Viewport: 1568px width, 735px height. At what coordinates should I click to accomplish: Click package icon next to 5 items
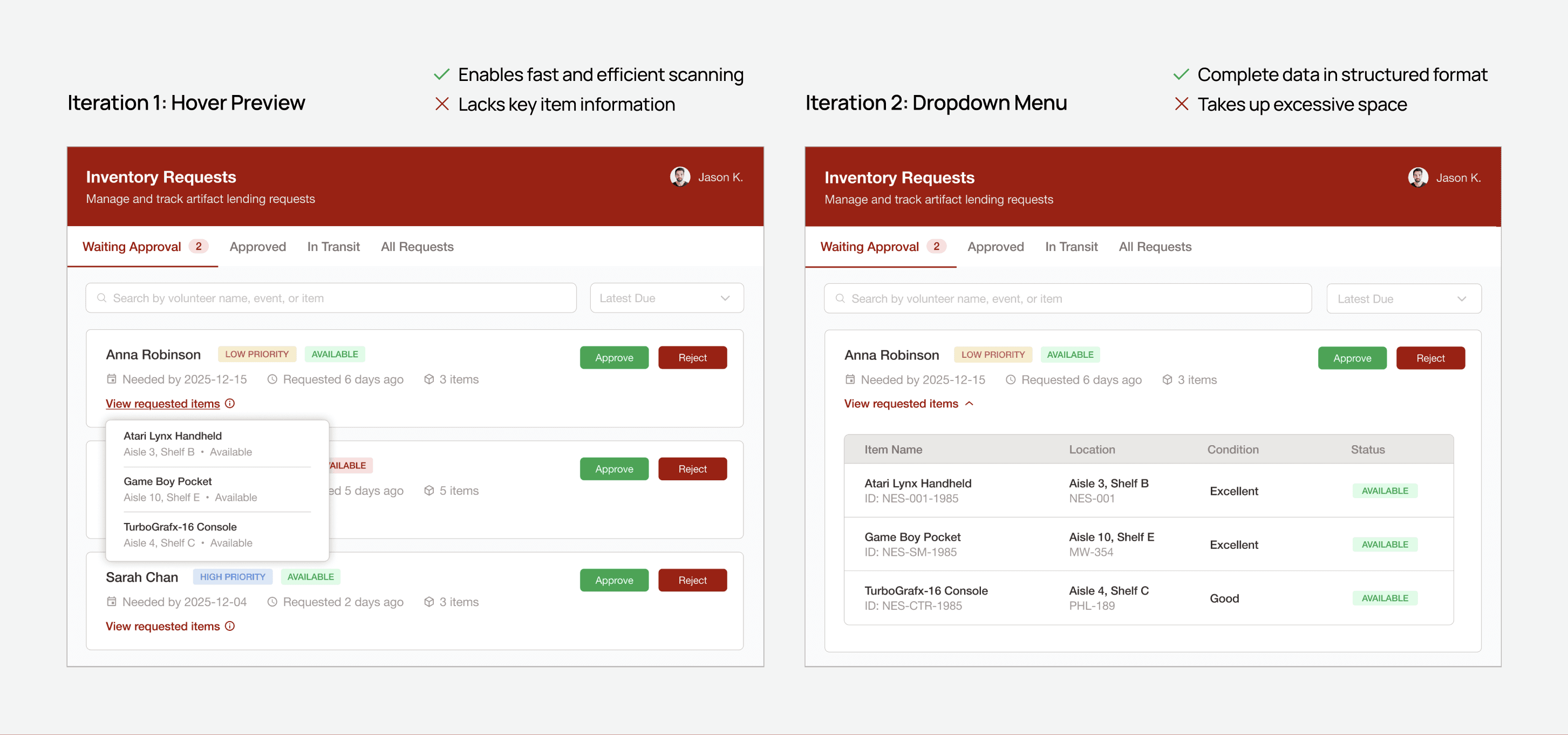pyautogui.click(x=429, y=490)
